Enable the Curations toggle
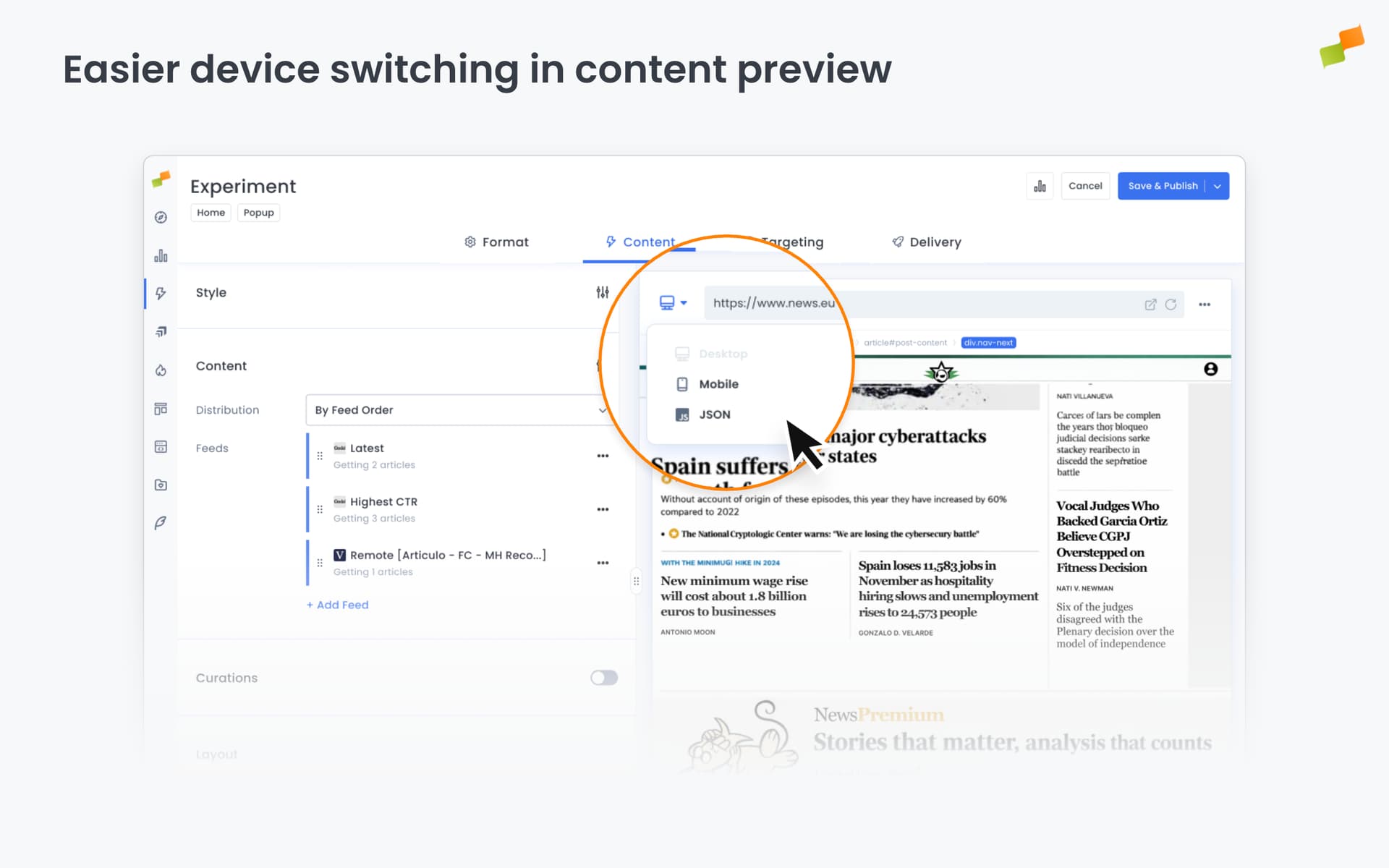This screenshot has height=868, width=1389. pos(603,678)
